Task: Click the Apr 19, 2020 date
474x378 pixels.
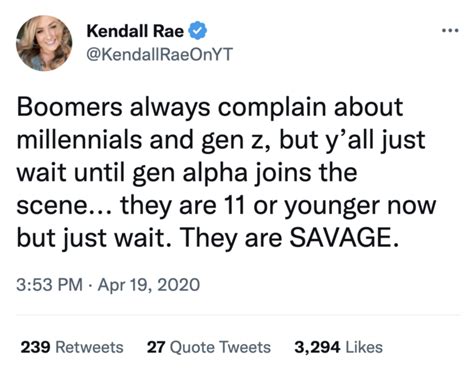Action: click(149, 285)
